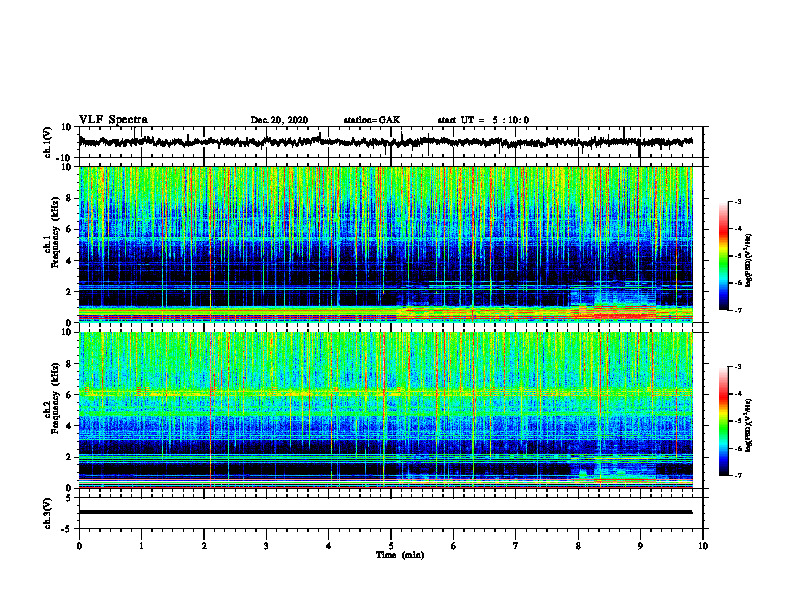Click the ch.1 color bar log(PSD) label
The height and width of the screenshot is (612, 792).
point(749,261)
